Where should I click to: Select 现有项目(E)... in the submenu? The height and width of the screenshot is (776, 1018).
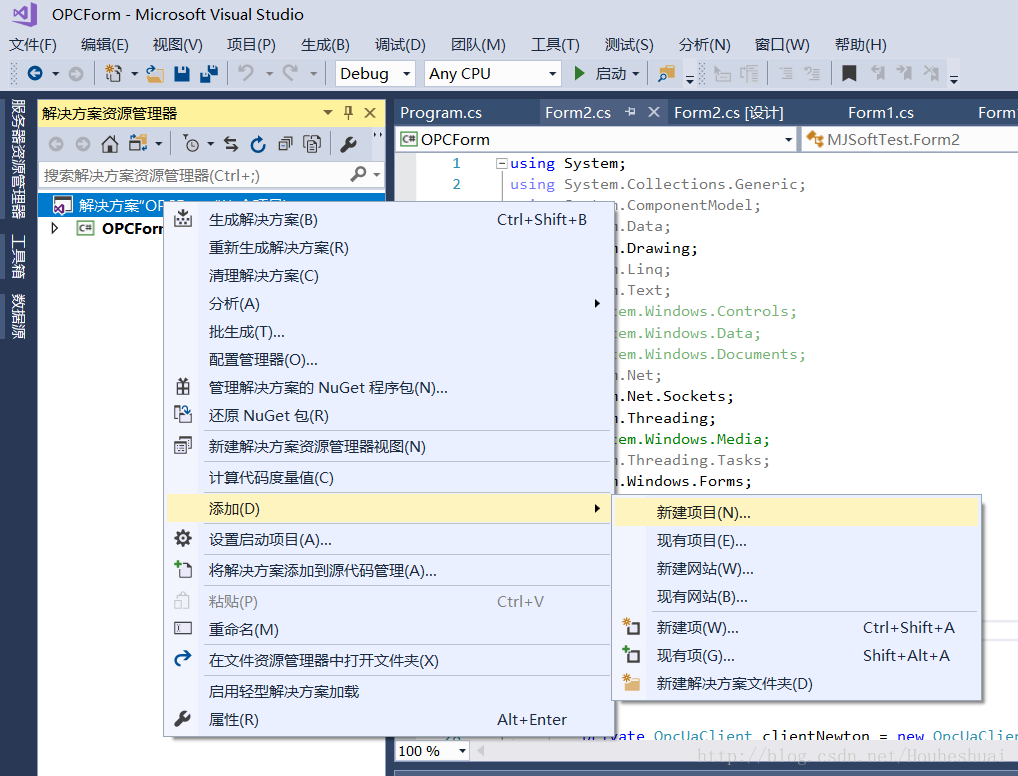[796, 540]
